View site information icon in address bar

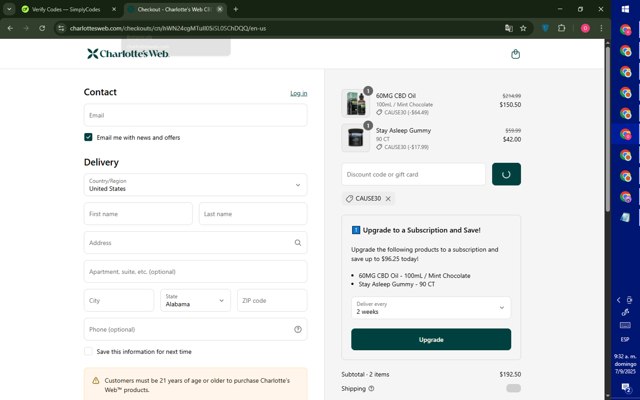[61, 28]
